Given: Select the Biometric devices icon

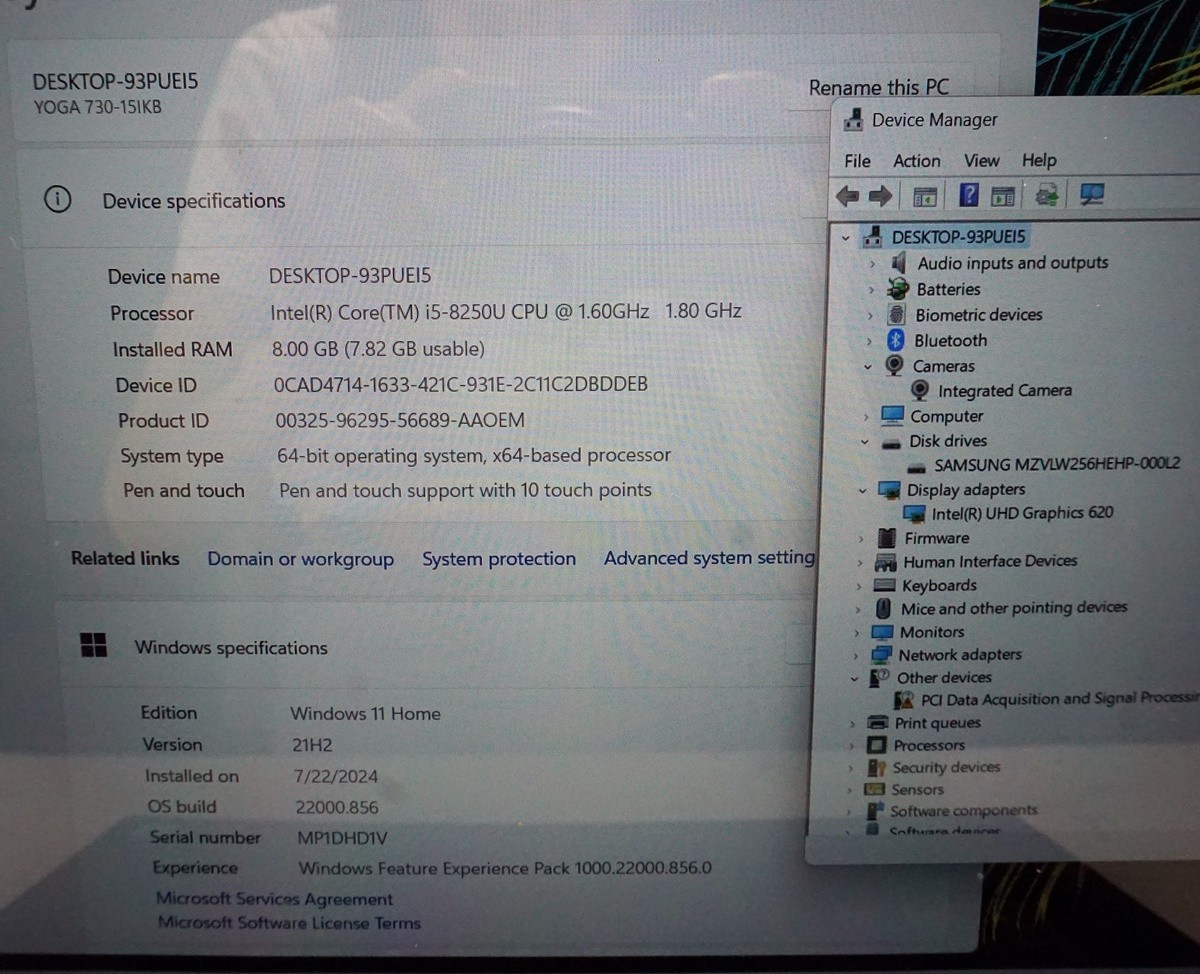Looking at the screenshot, I should click(896, 314).
